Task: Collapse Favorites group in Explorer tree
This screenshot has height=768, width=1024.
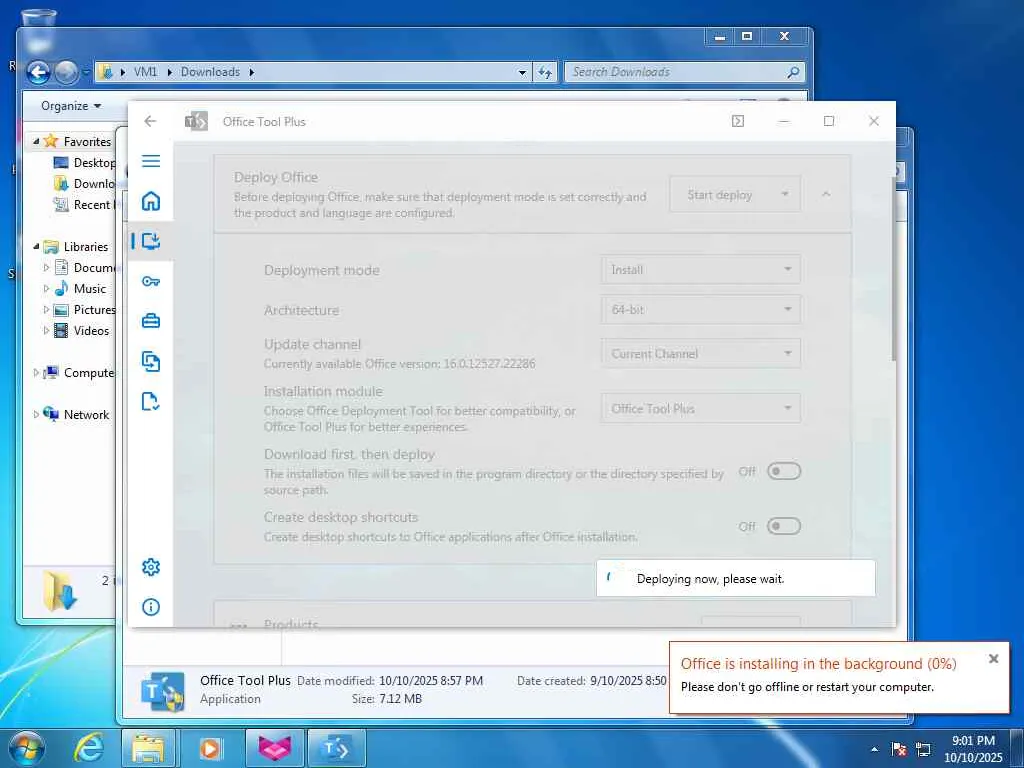Action: pos(36,142)
